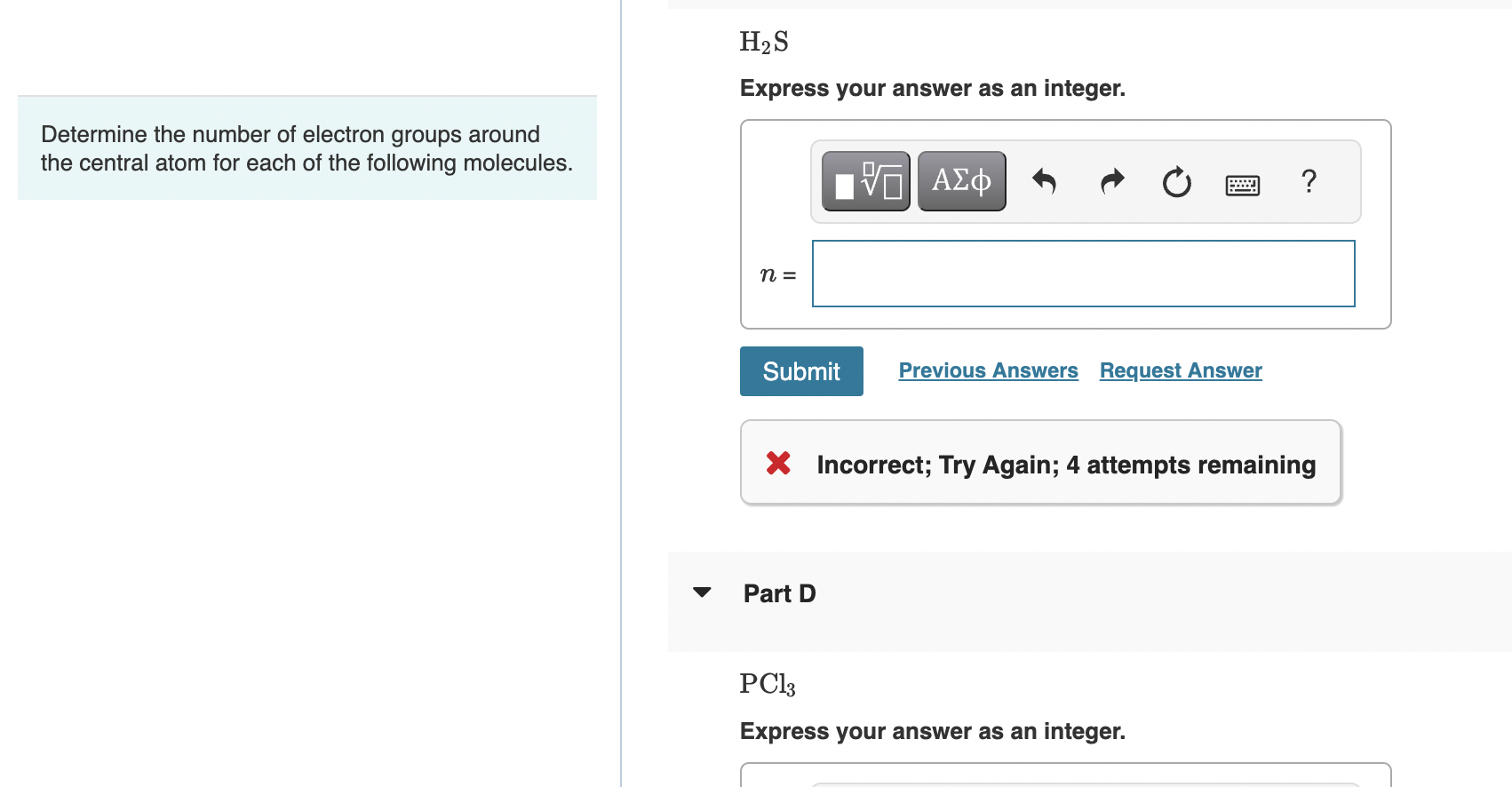The width and height of the screenshot is (1512, 787).
Task: Open the Greek symbols ΑΣφ palette
Action: pyautogui.click(x=960, y=180)
